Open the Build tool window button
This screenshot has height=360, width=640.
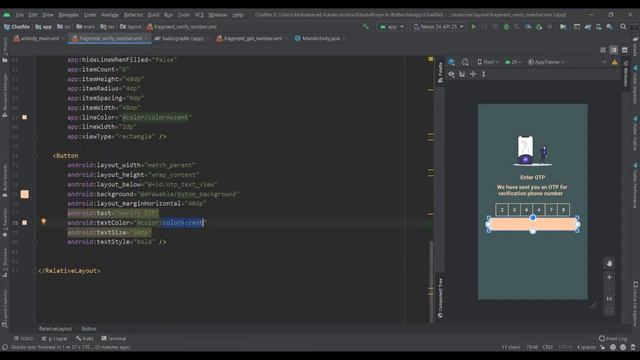(x=84, y=338)
